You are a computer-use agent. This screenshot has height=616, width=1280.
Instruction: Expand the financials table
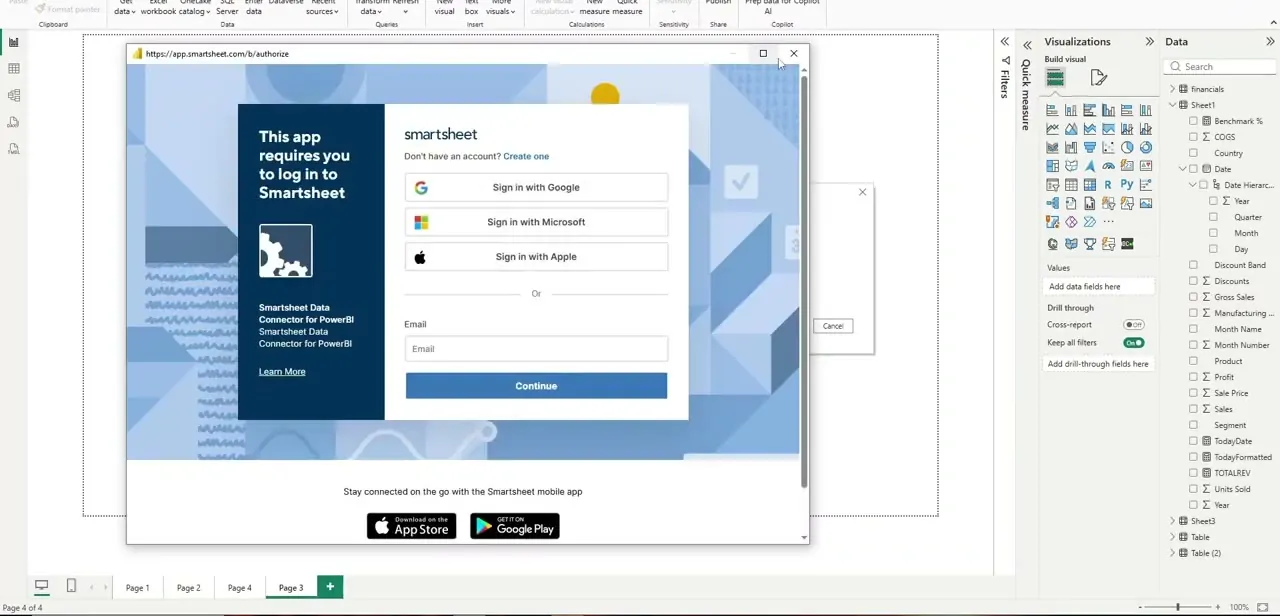point(1172,89)
